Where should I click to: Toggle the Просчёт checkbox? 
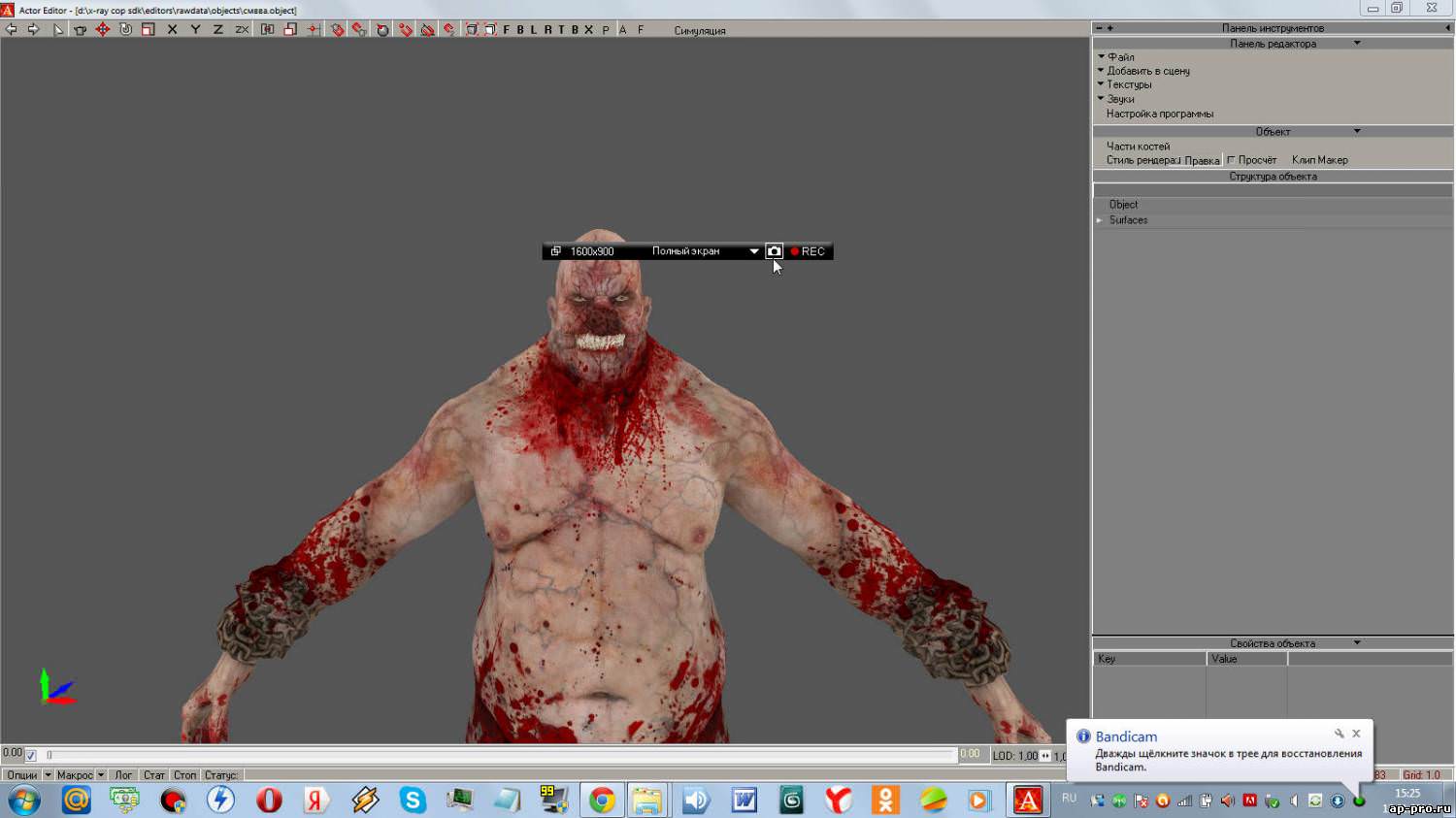(1231, 160)
